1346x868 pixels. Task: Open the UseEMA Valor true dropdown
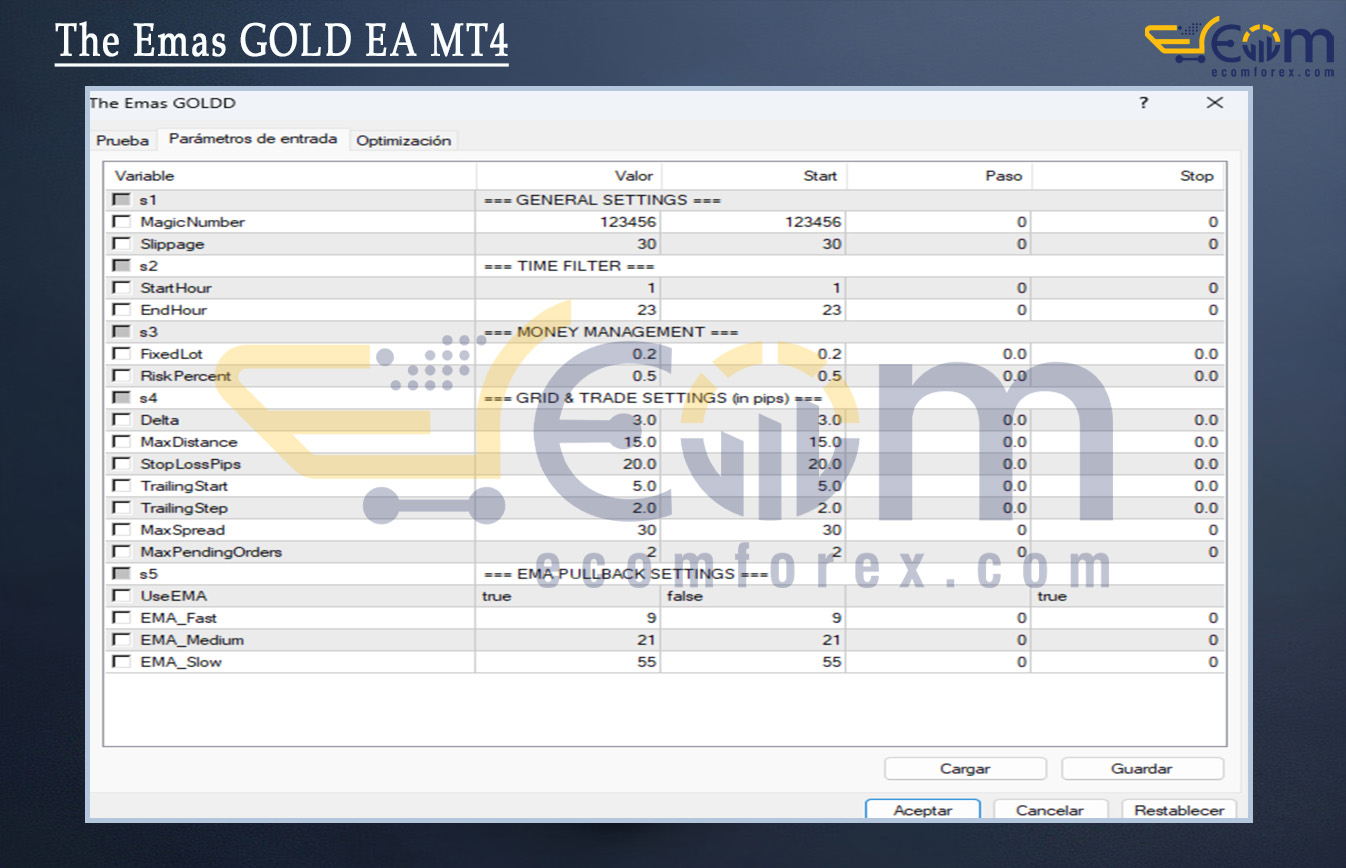tap(567, 596)
